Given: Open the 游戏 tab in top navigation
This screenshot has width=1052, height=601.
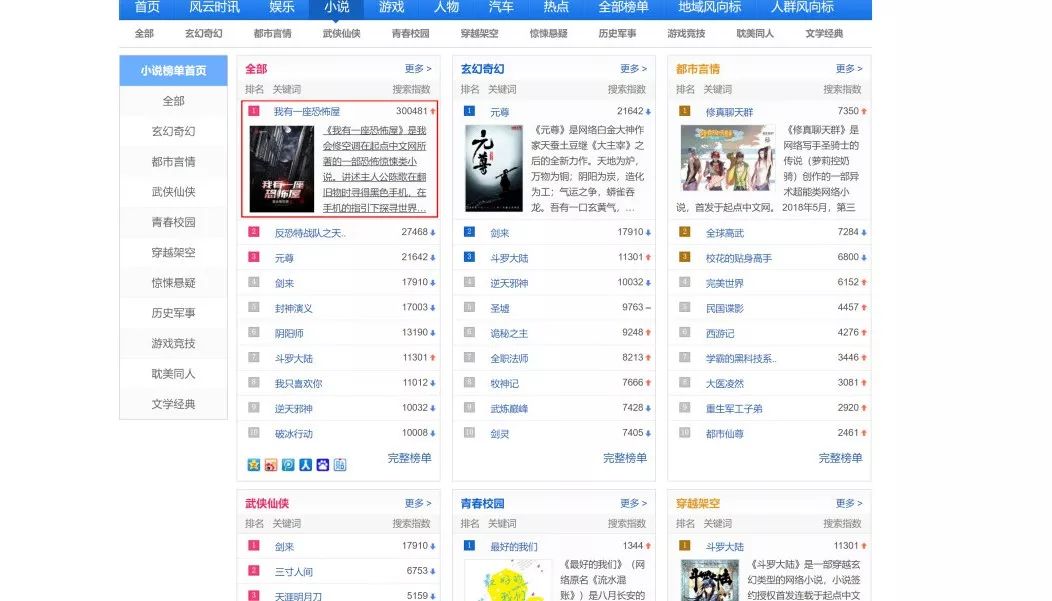Looking at the screenshot, I should pos(391,7).
